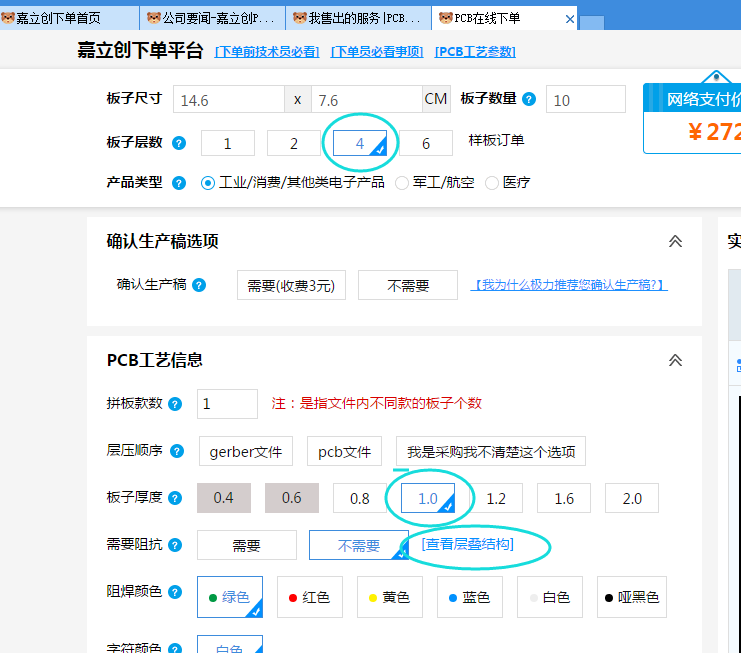Pick 黄色 solder mask color

click(390, 597)
